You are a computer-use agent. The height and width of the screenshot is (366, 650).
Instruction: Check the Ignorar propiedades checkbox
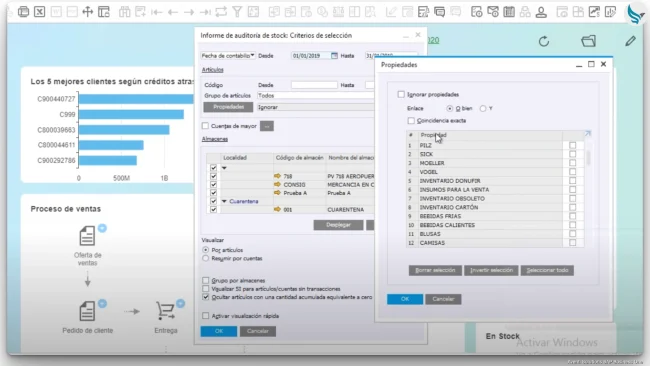(401, 95)
